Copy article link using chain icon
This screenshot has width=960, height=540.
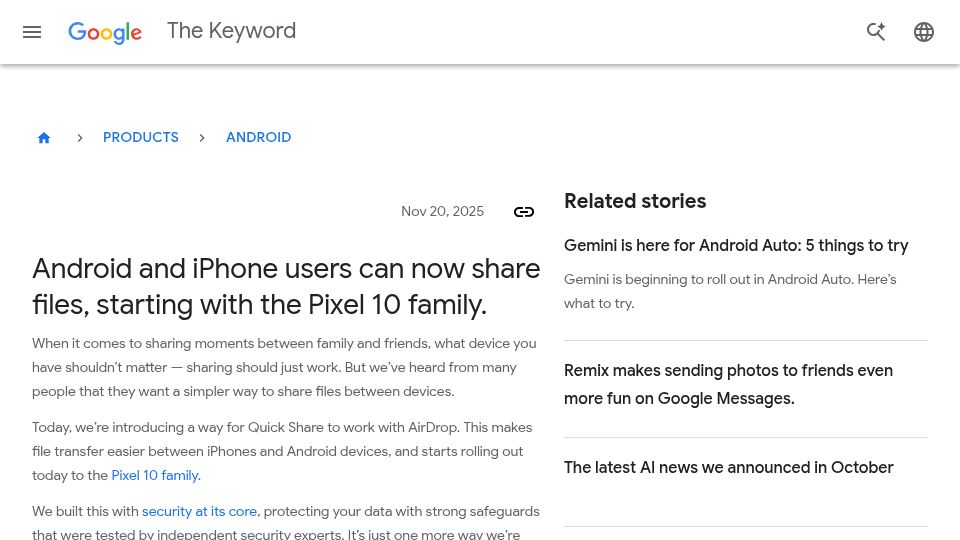tap(524, 212)
